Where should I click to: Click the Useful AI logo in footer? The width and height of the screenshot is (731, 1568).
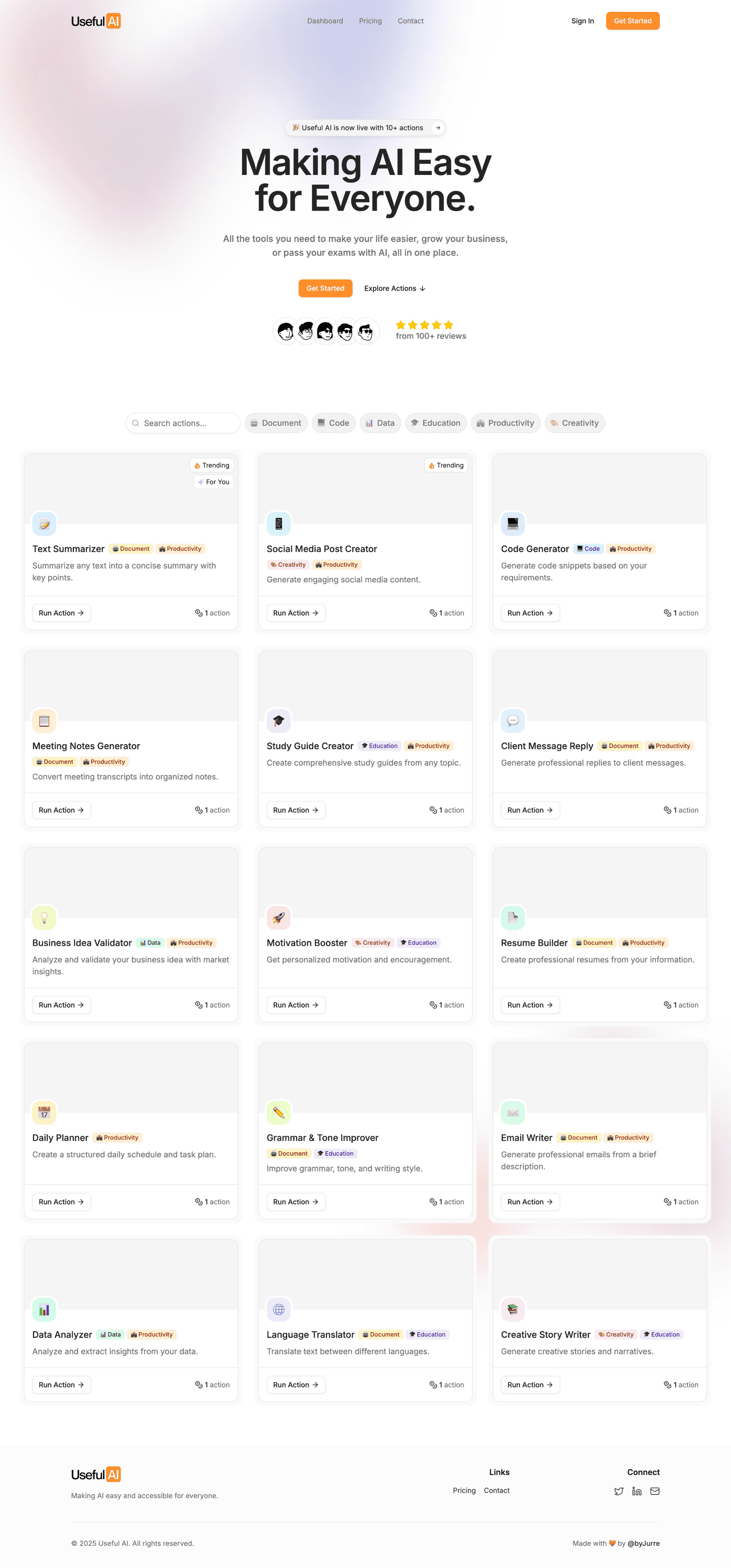(x=96, y=1474)
